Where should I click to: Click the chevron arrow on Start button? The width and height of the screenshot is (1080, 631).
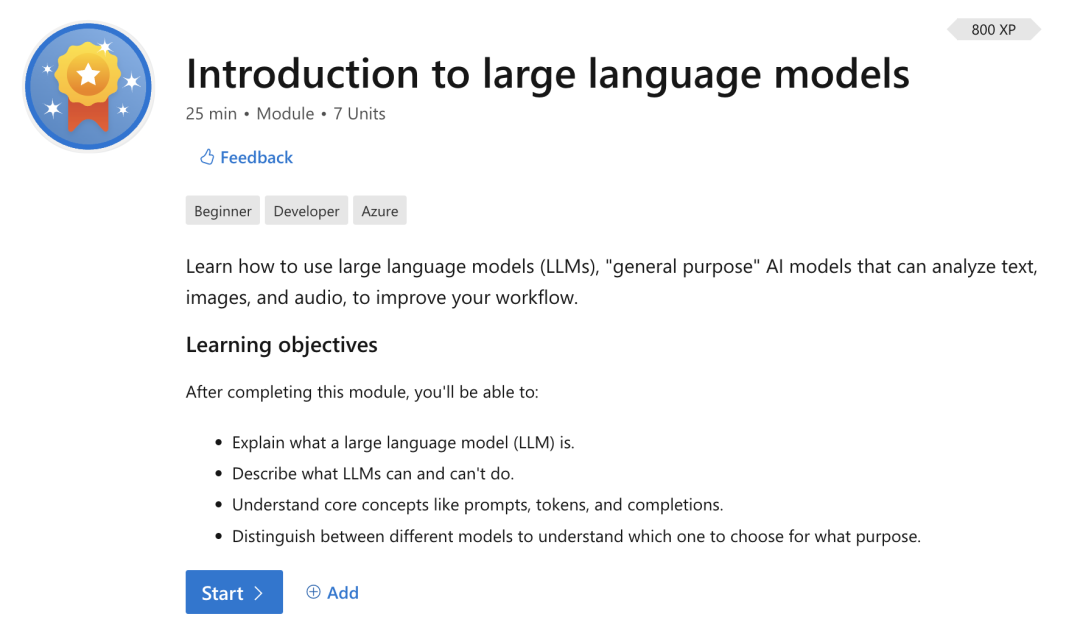tap(259, 593)
